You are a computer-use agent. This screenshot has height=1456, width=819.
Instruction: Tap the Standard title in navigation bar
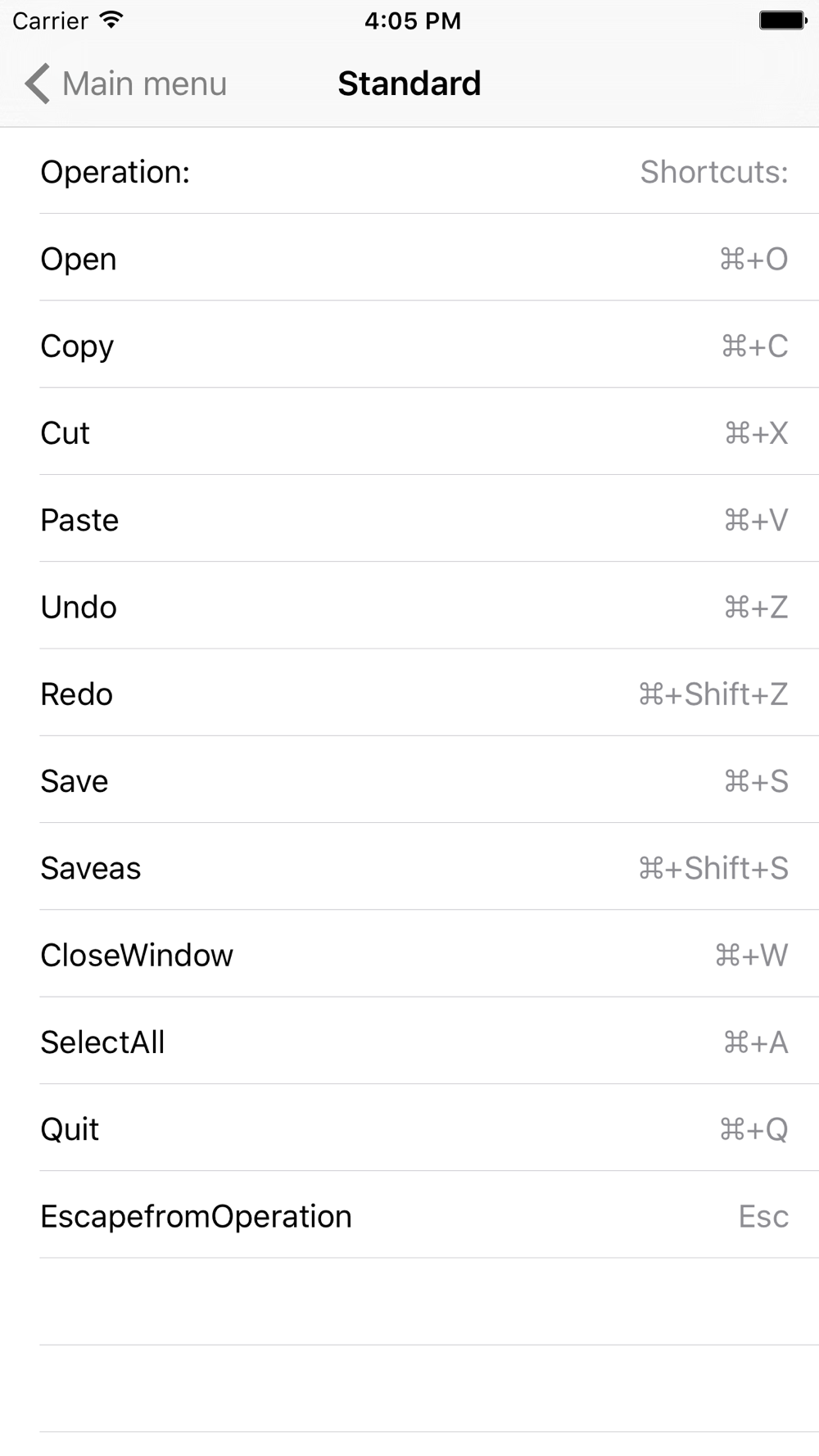pyautogui.click(x=409, y=84)
